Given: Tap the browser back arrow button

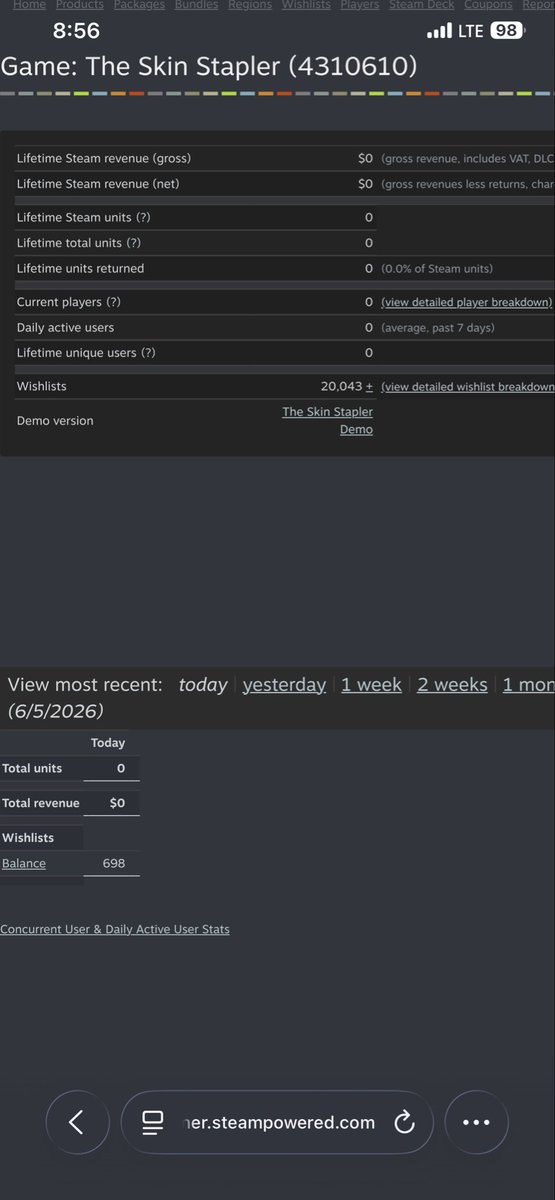Looking at the screenshot, I should point(76,1122).
